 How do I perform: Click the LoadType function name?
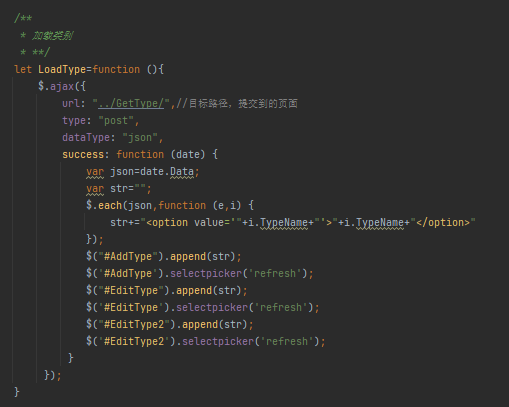click(x=62, y=69)
